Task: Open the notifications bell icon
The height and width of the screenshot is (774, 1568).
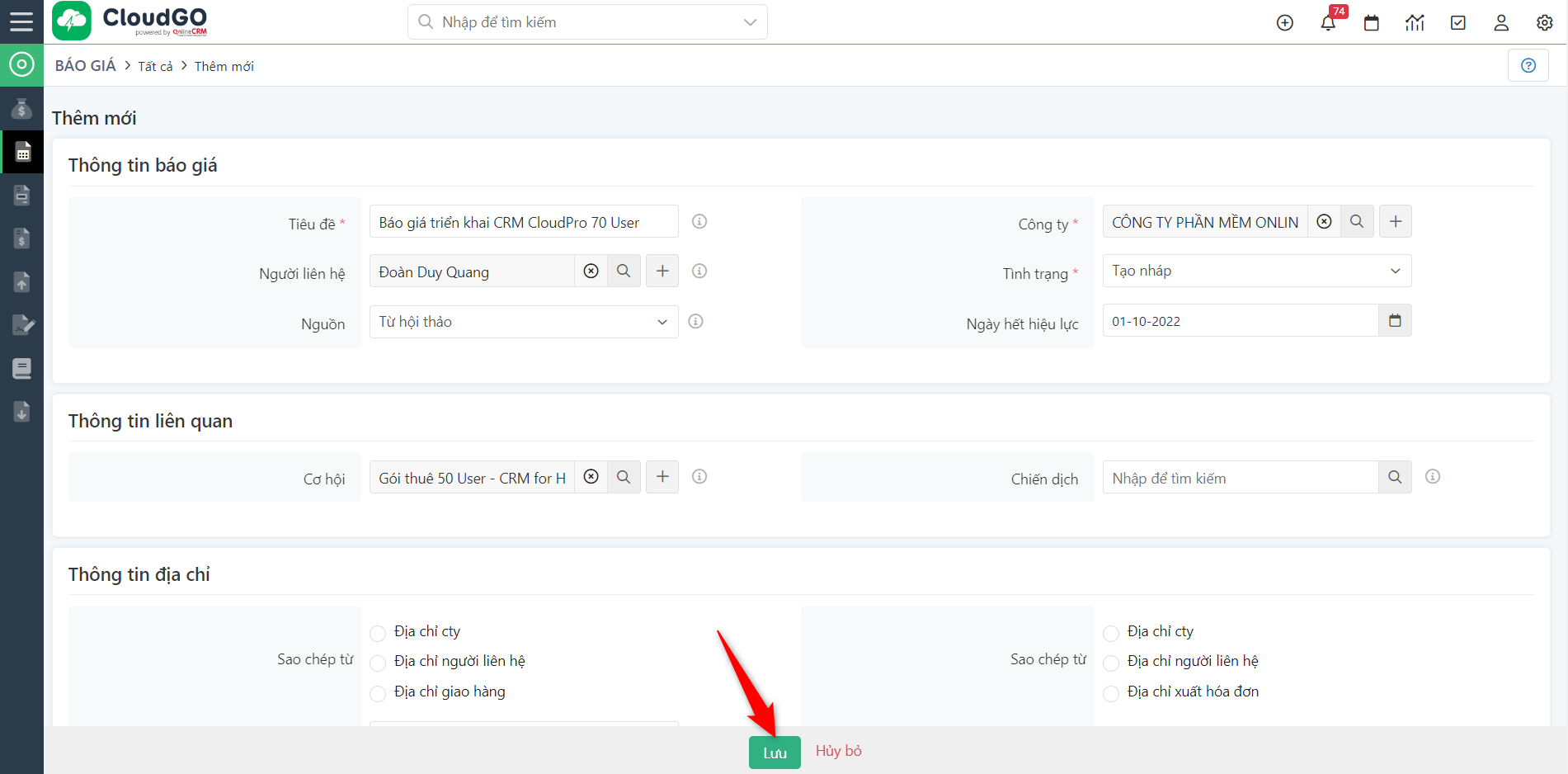Action: point(1328,23)
